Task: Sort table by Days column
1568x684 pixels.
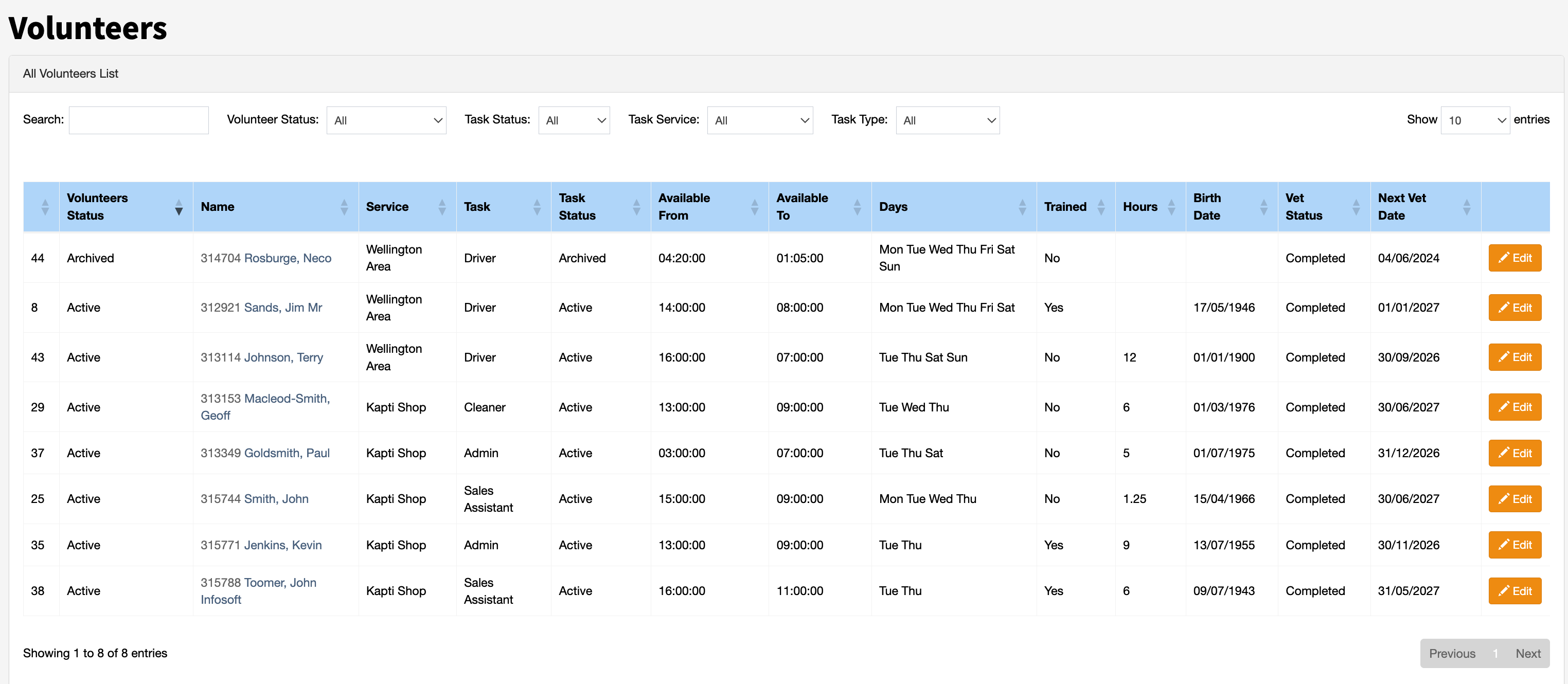Action: 953,207
